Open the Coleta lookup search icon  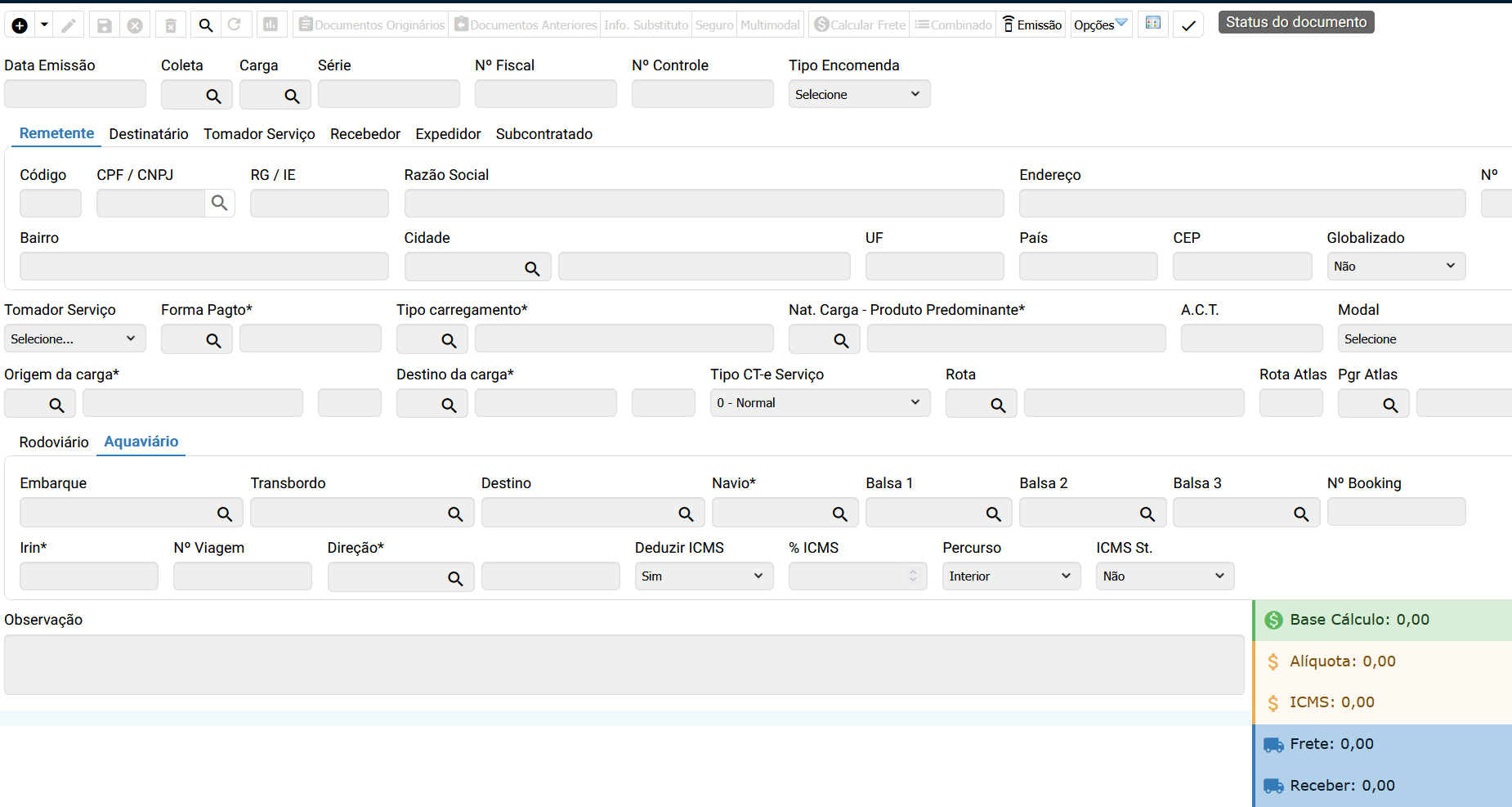(213, 96)
